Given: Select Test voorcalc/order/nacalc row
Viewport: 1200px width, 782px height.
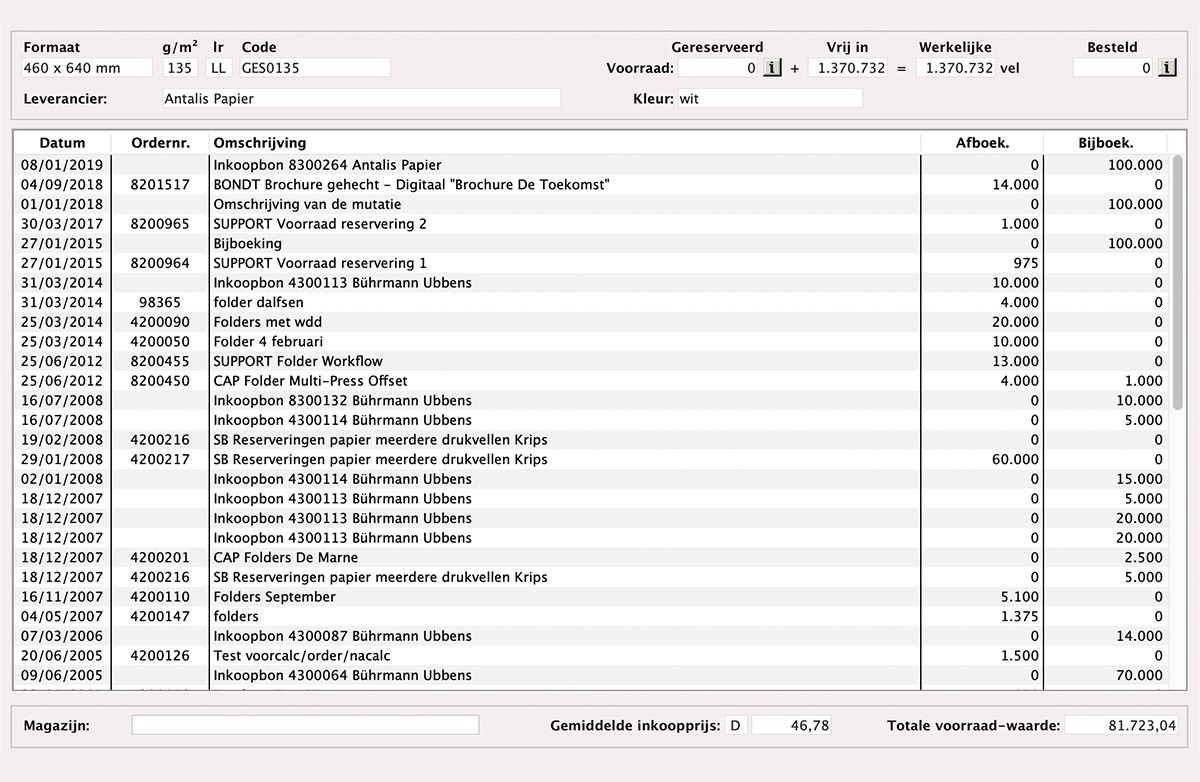Looking at the screenshot, I should (591, 655).
